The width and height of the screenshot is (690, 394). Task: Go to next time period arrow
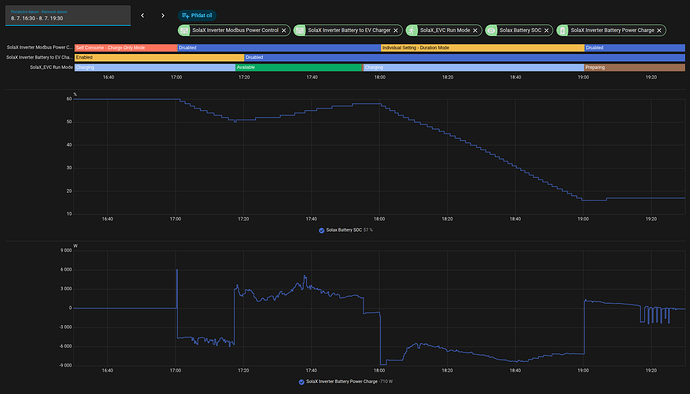(163, 15)
